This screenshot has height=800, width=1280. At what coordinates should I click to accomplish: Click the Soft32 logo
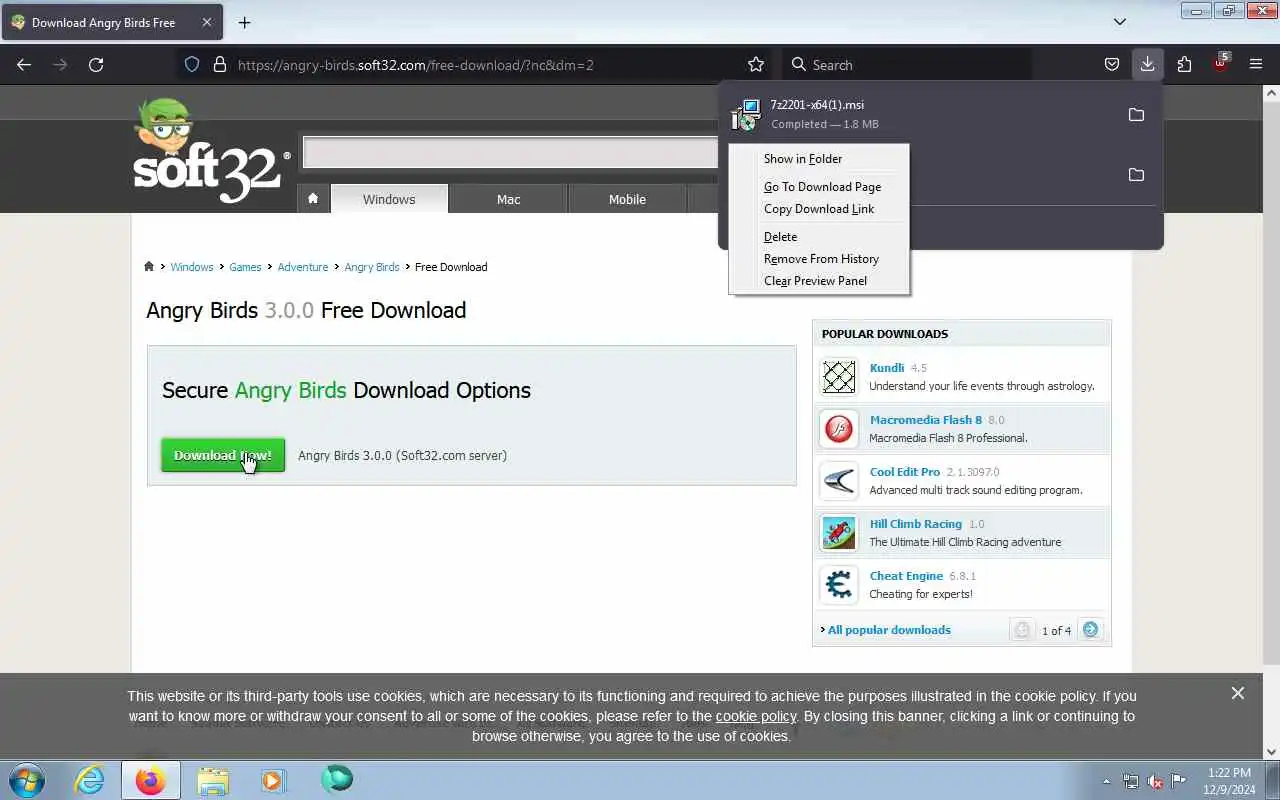tap(210, 150)
